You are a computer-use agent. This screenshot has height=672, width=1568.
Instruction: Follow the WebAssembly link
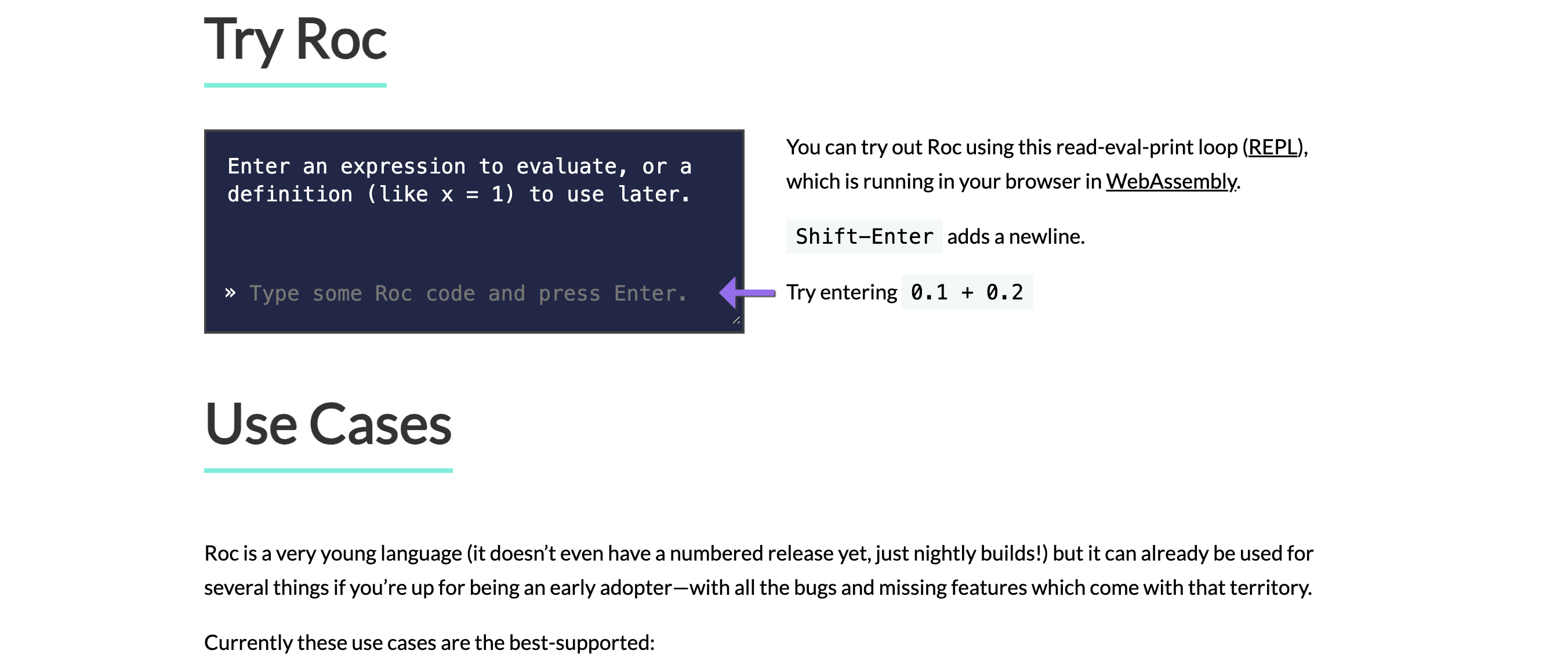pos(1171,182)
